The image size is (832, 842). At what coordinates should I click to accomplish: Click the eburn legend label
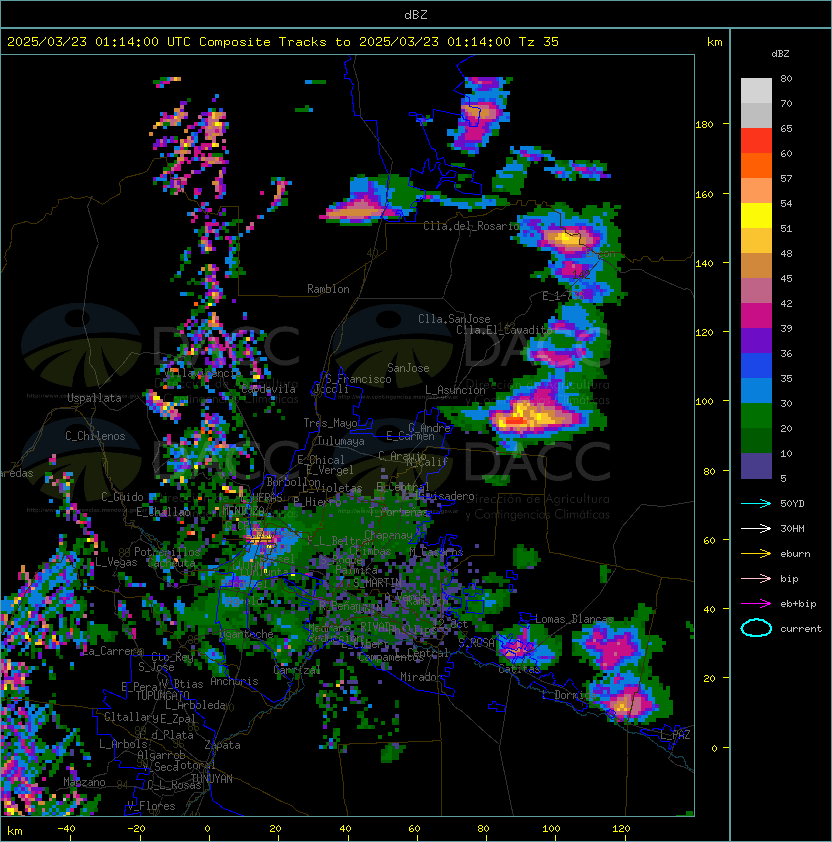(795, 554)
